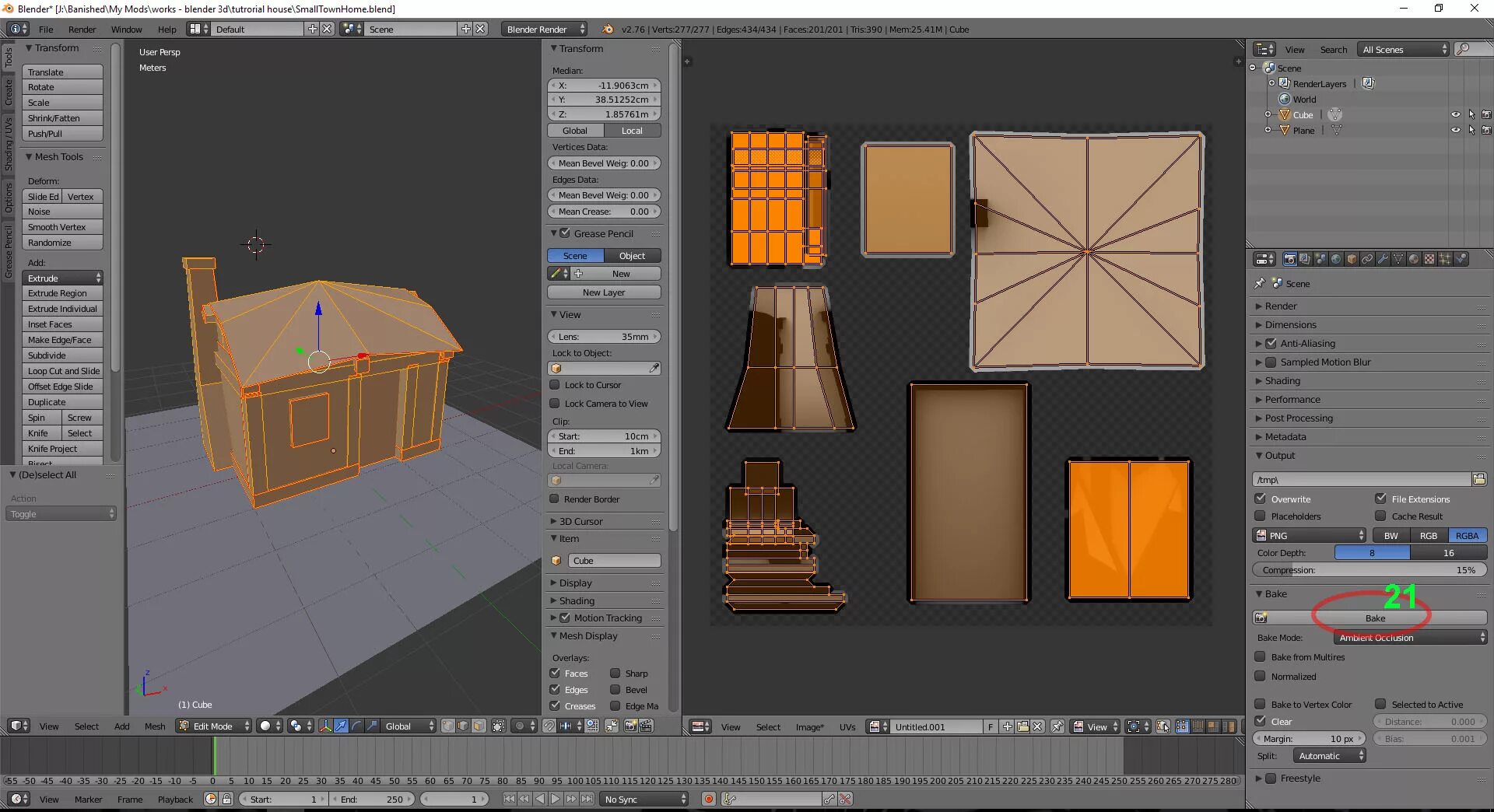Click the Subdivide button
This screenshot has width=1494, height=812.
[62, 355]
